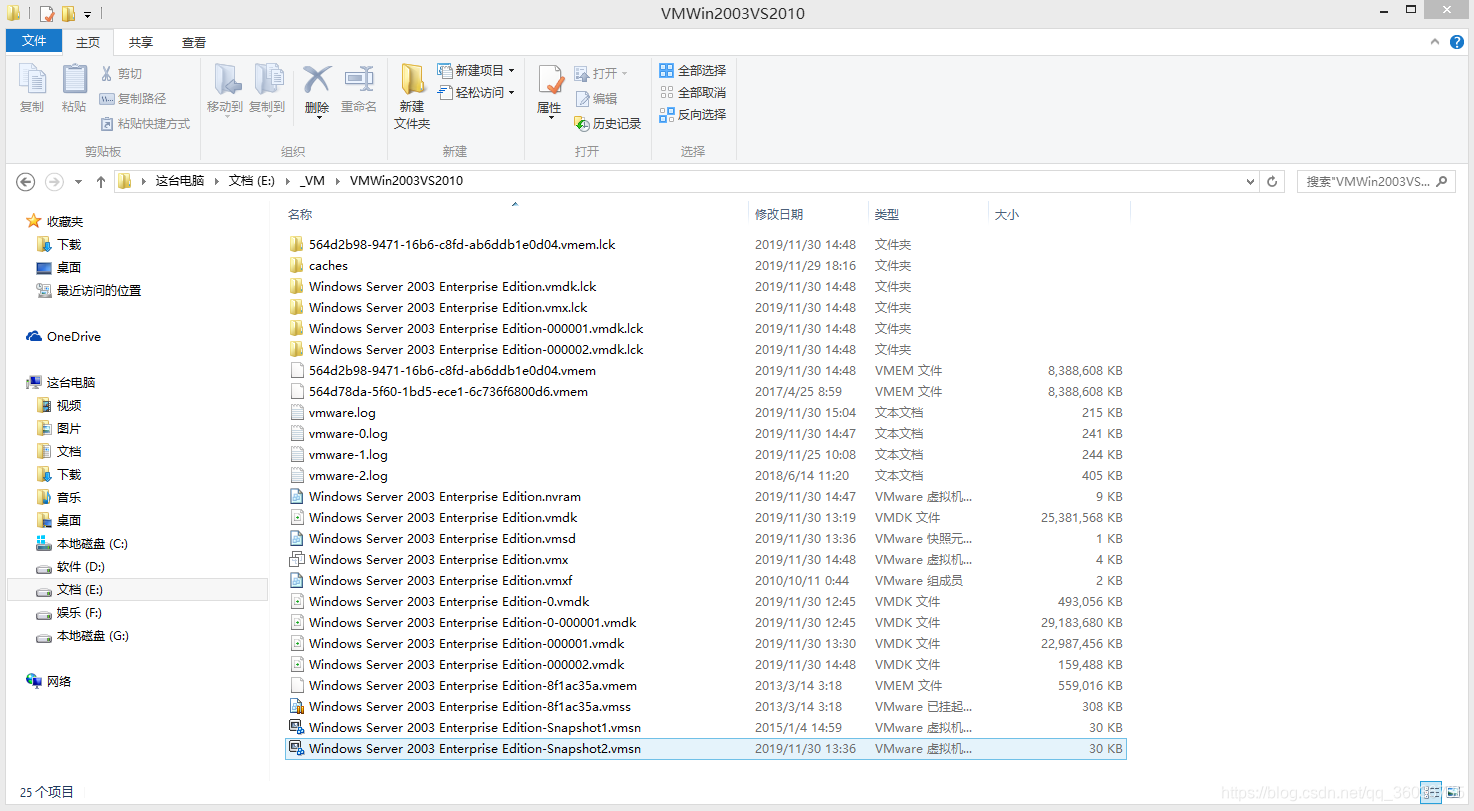Click the Copy icon in ribbon
The height and width of the screenshot is (811, 1474).
32,80
